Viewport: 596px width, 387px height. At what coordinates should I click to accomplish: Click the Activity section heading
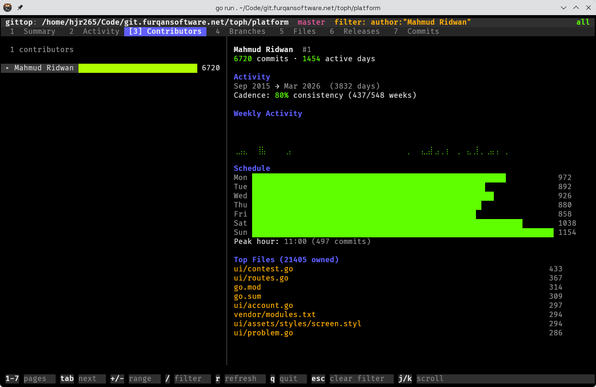coord(252,77)
